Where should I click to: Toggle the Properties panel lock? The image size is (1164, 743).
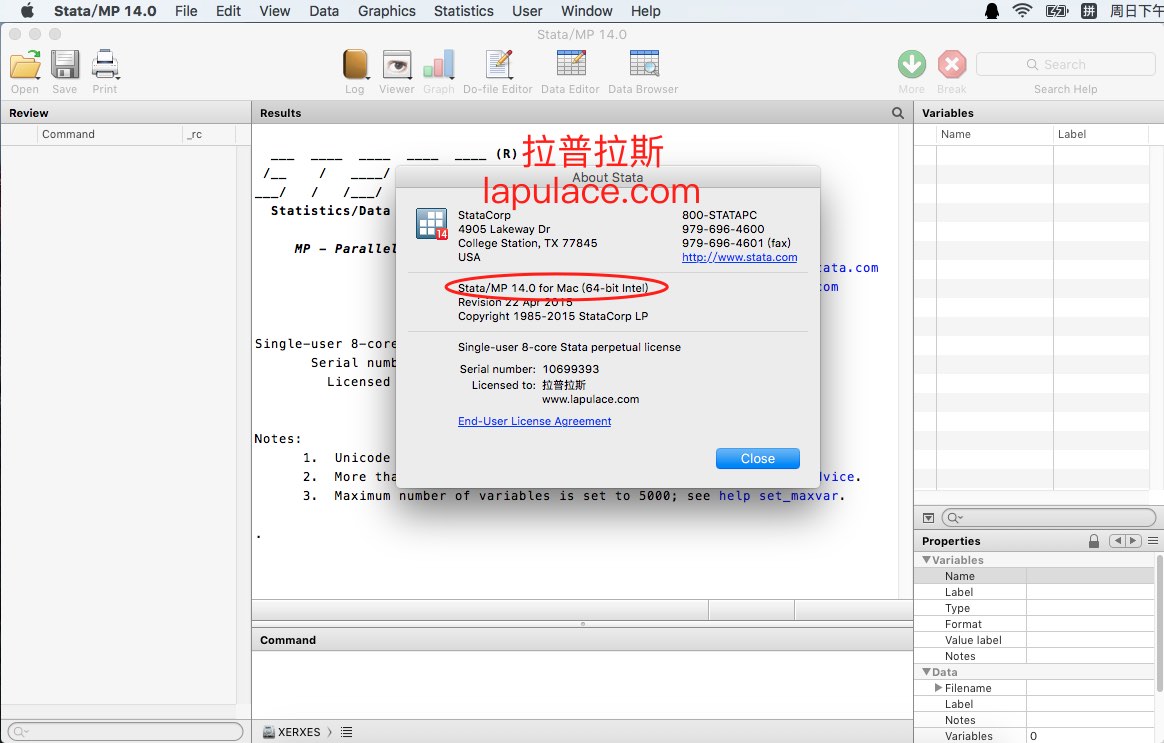pos(1093,541)
